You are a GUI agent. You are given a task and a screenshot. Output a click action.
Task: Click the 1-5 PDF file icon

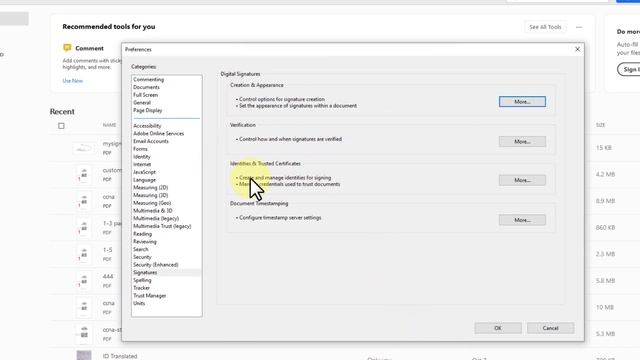pos(84,254)
